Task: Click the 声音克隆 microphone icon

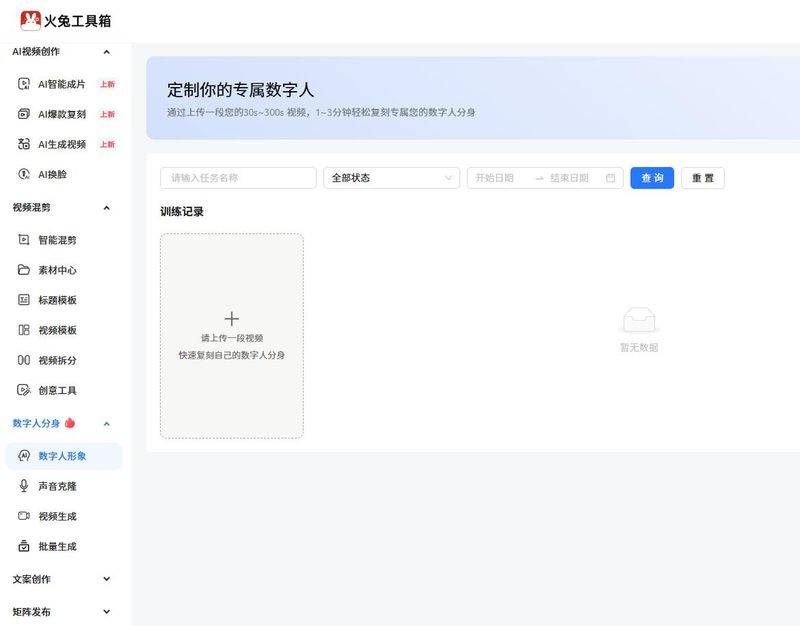Action: click(24, 486)
